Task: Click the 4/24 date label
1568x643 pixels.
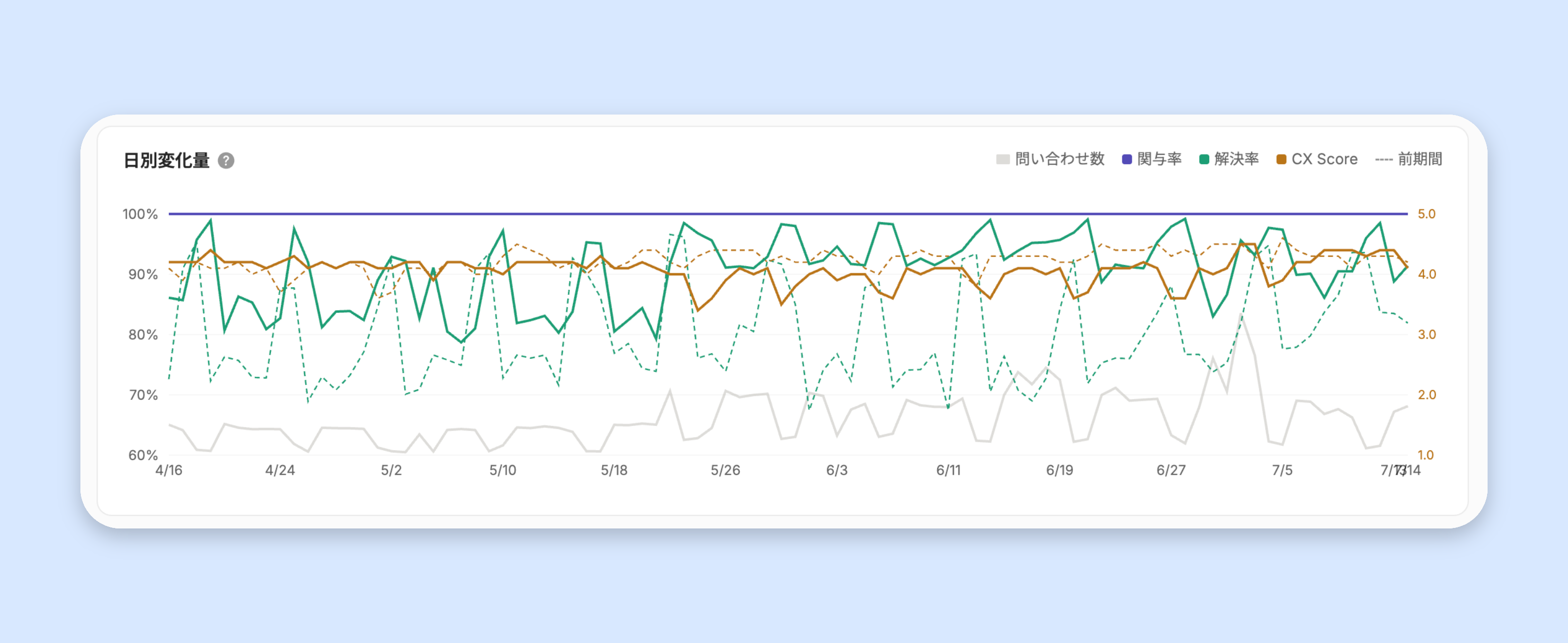Action: (x=280, y=470)
